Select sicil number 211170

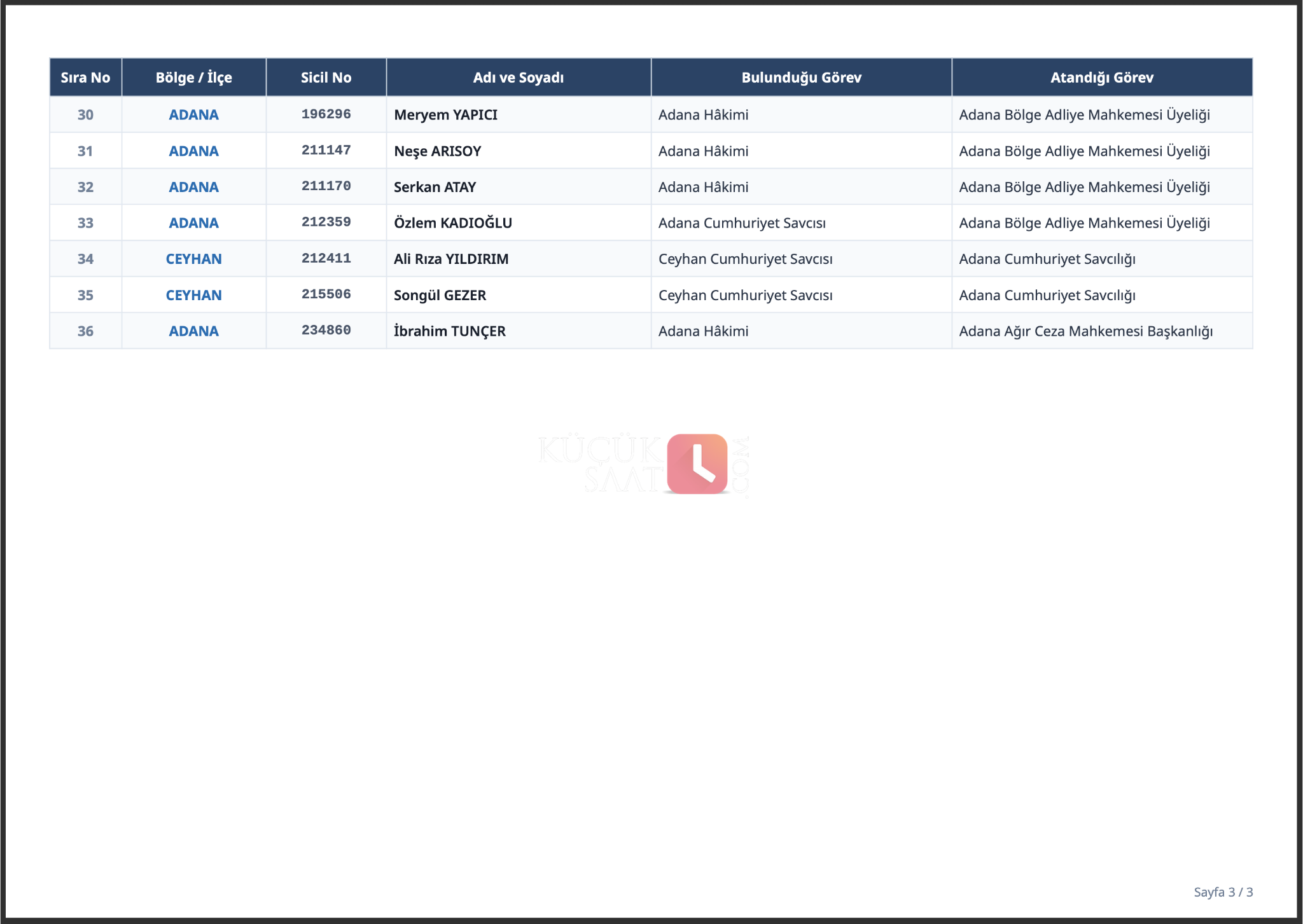point(326,186)
